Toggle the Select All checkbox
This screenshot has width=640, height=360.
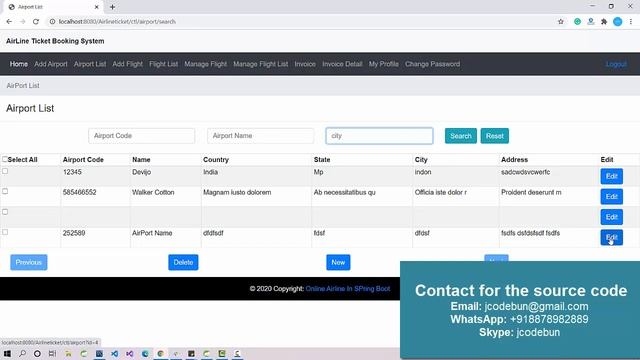point(5,159)
